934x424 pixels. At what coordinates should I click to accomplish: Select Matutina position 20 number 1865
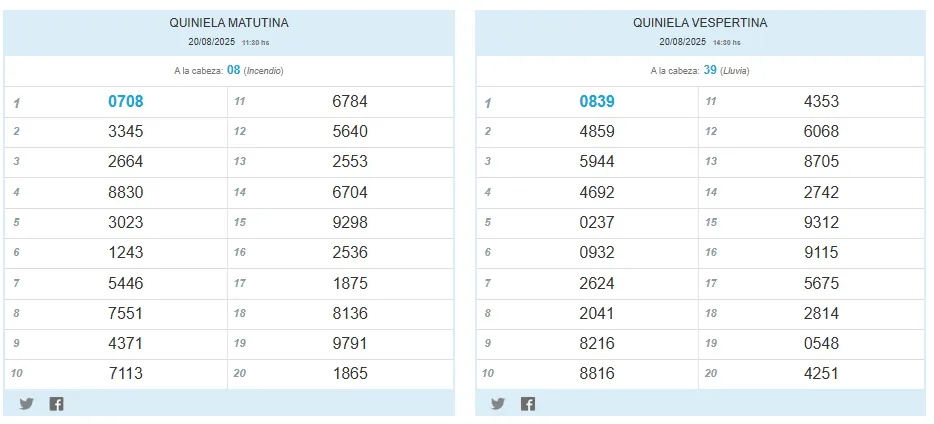pos(350,373)
